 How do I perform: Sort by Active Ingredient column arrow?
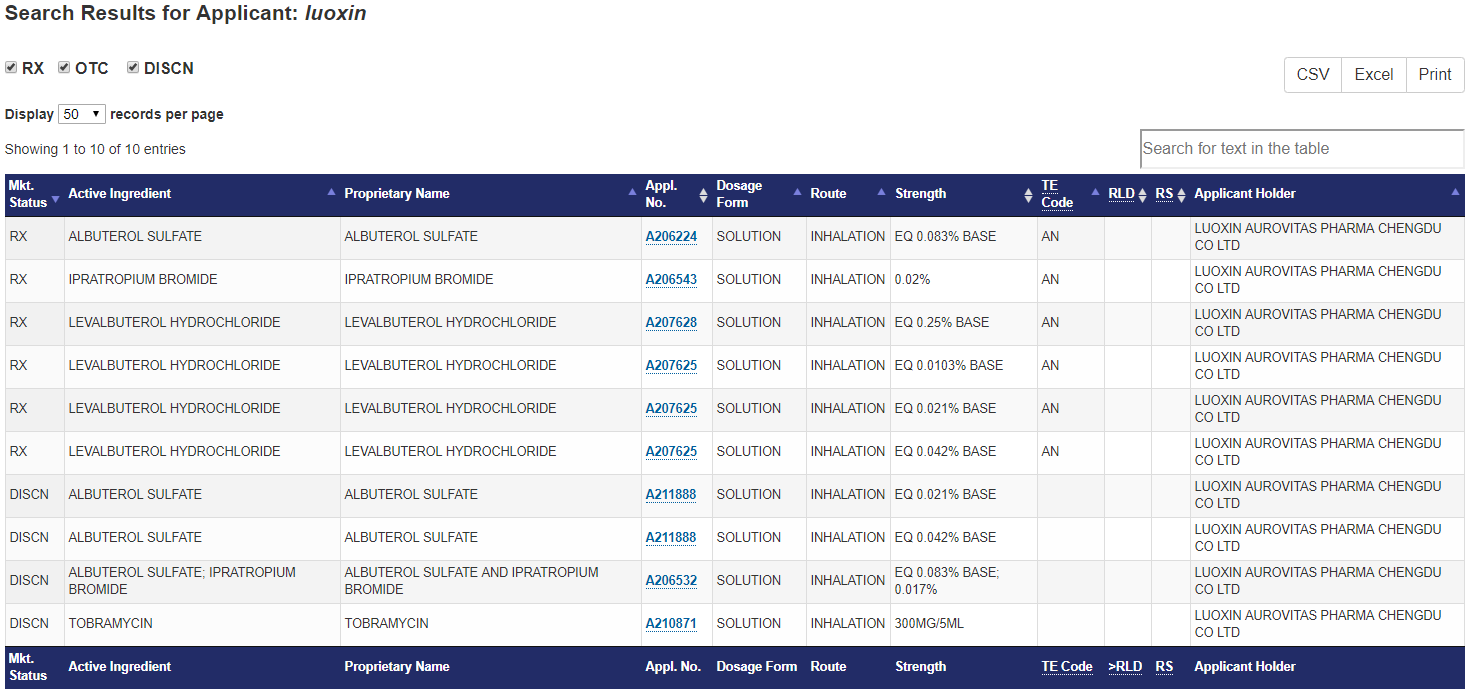pyautogui.click(x=331, y=192)
